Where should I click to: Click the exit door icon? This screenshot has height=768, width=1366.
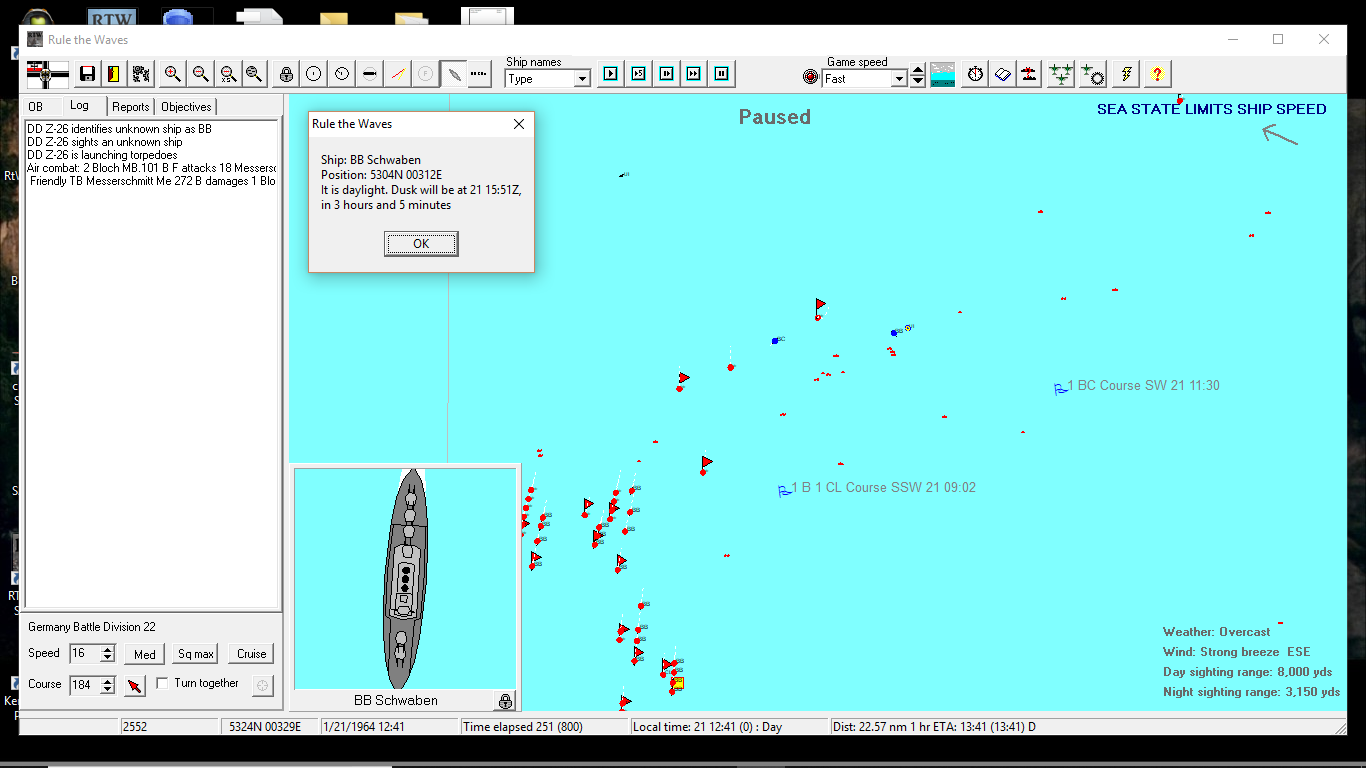[113, 74]
